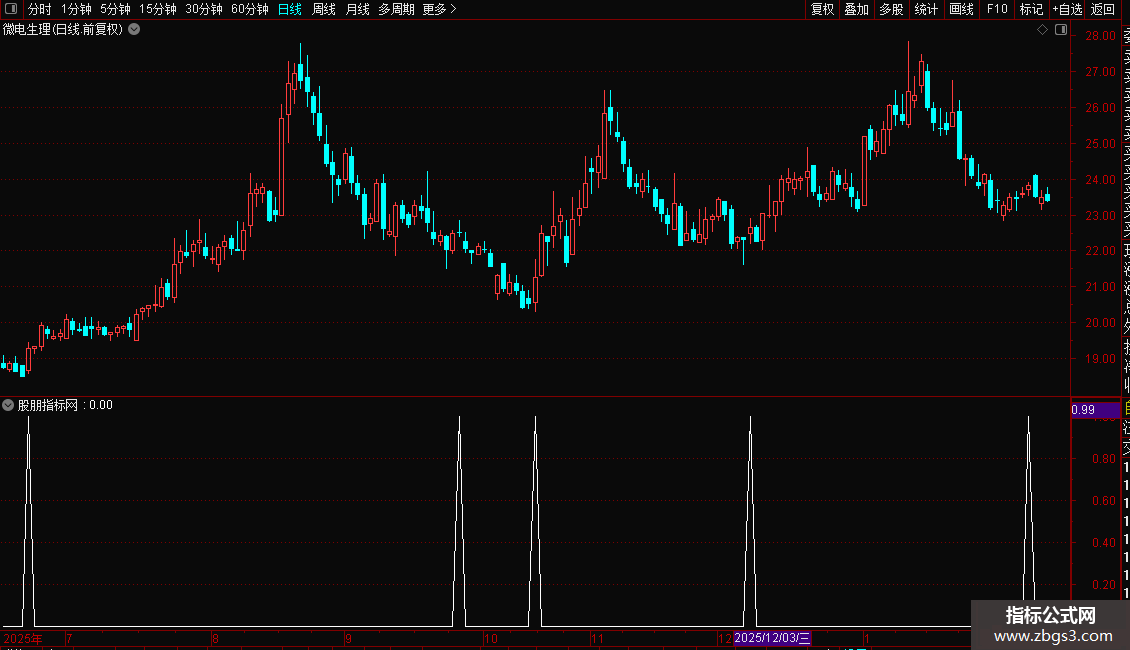
Task: Select the 15分钟 period
Action: point(157,9)
